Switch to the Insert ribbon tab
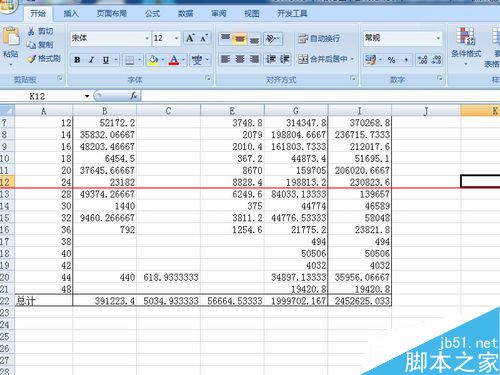Screen dimensions: 500x375 [x=71, y=14]
